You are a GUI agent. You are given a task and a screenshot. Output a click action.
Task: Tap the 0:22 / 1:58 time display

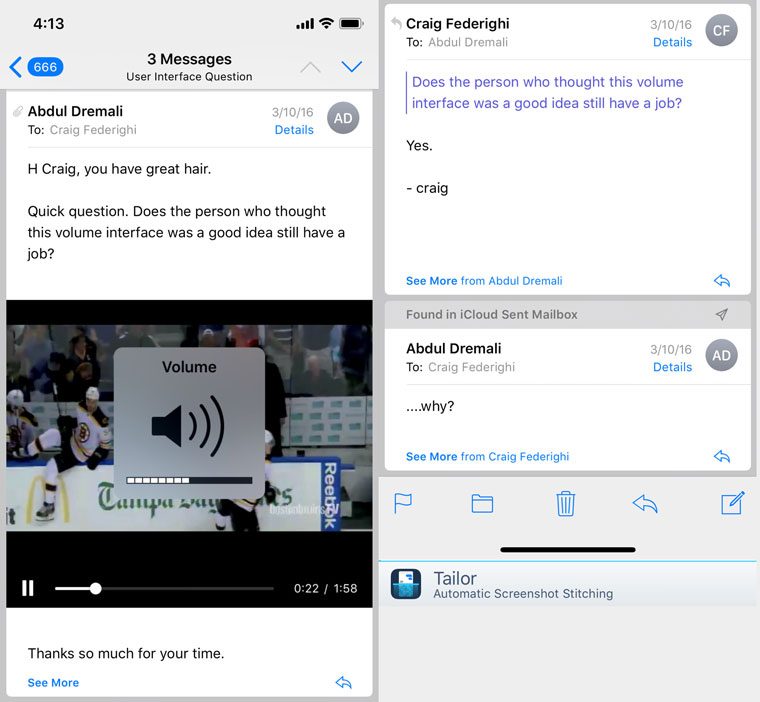(x=325, y=589)
